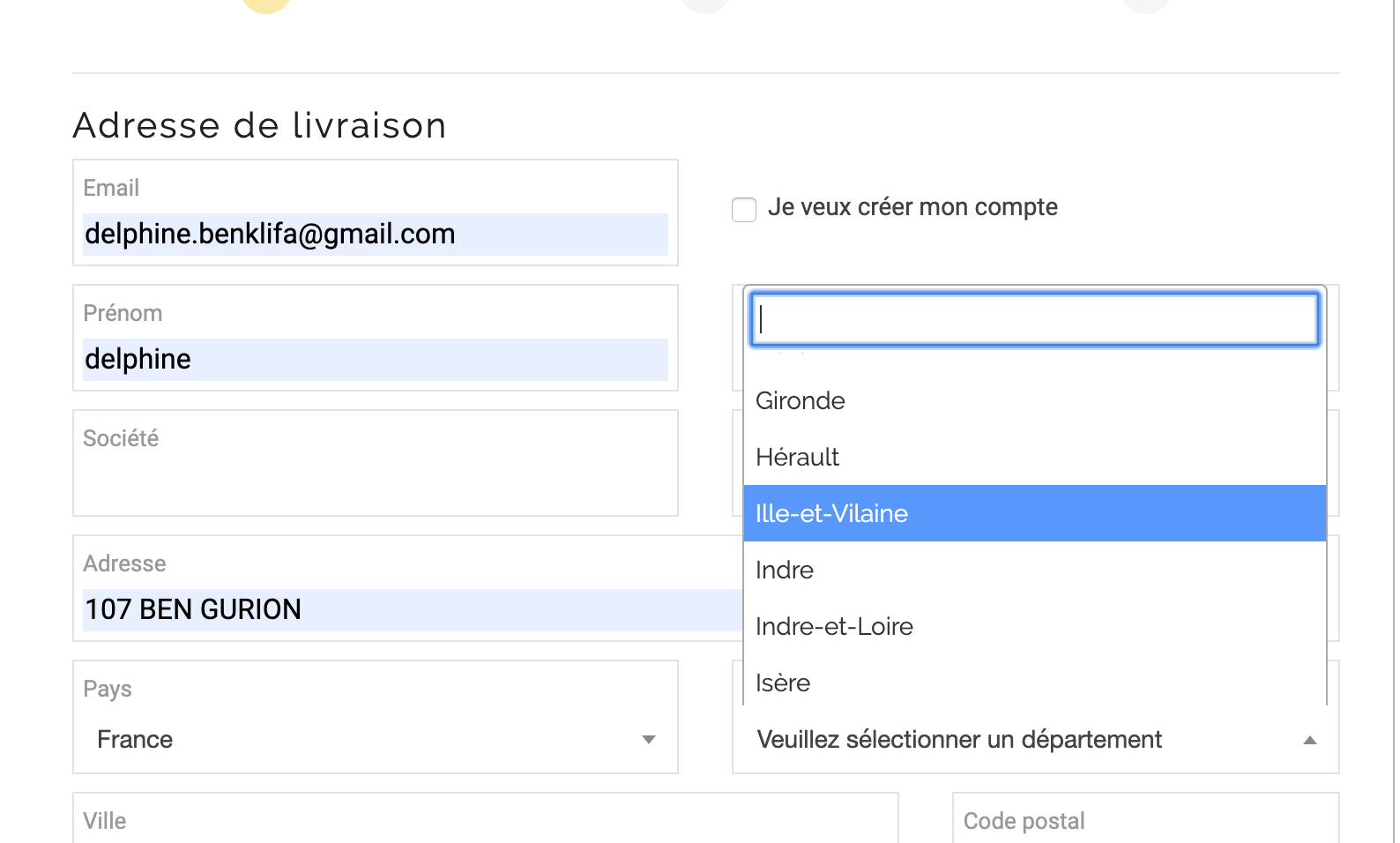
Task: Open the Pays dropdown showing France
Action: (x=376, y=739)
